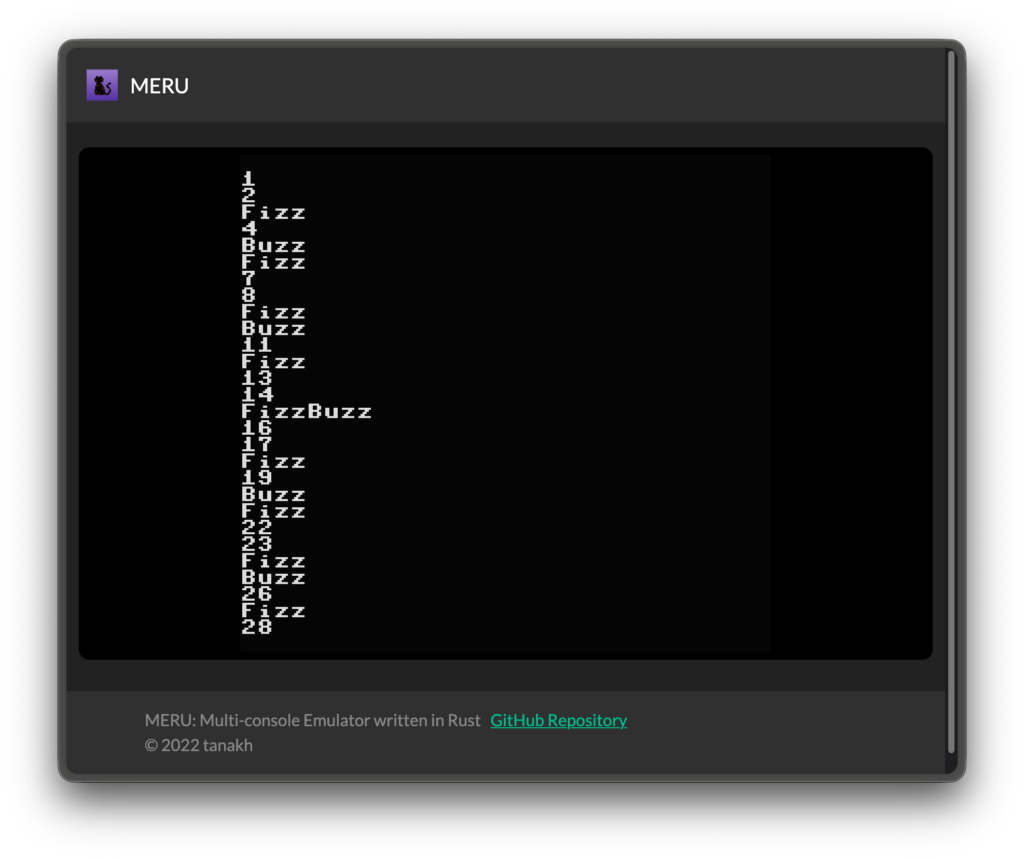Click the number 4 in emulator output

(x=249, y=229)
